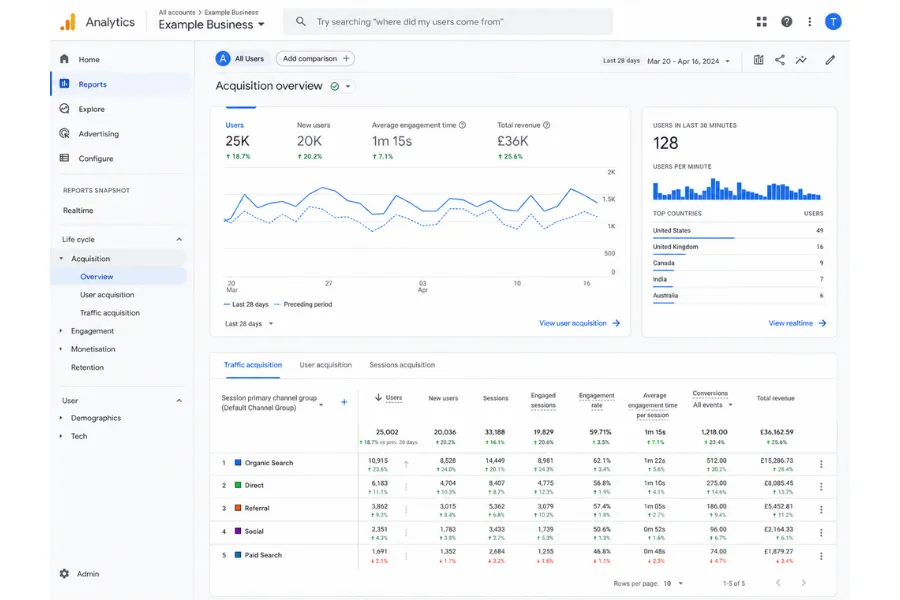Open User acquisition in sidebar

click(x=107, y=295)
